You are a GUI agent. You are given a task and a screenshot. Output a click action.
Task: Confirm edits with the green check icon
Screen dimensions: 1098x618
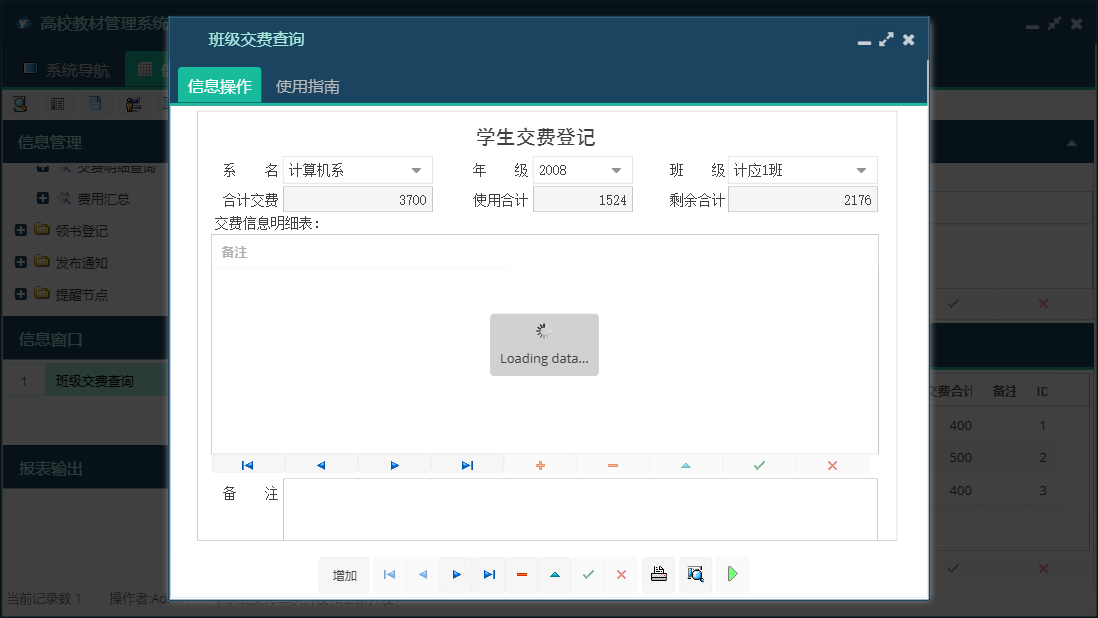(x=759, y=464)
